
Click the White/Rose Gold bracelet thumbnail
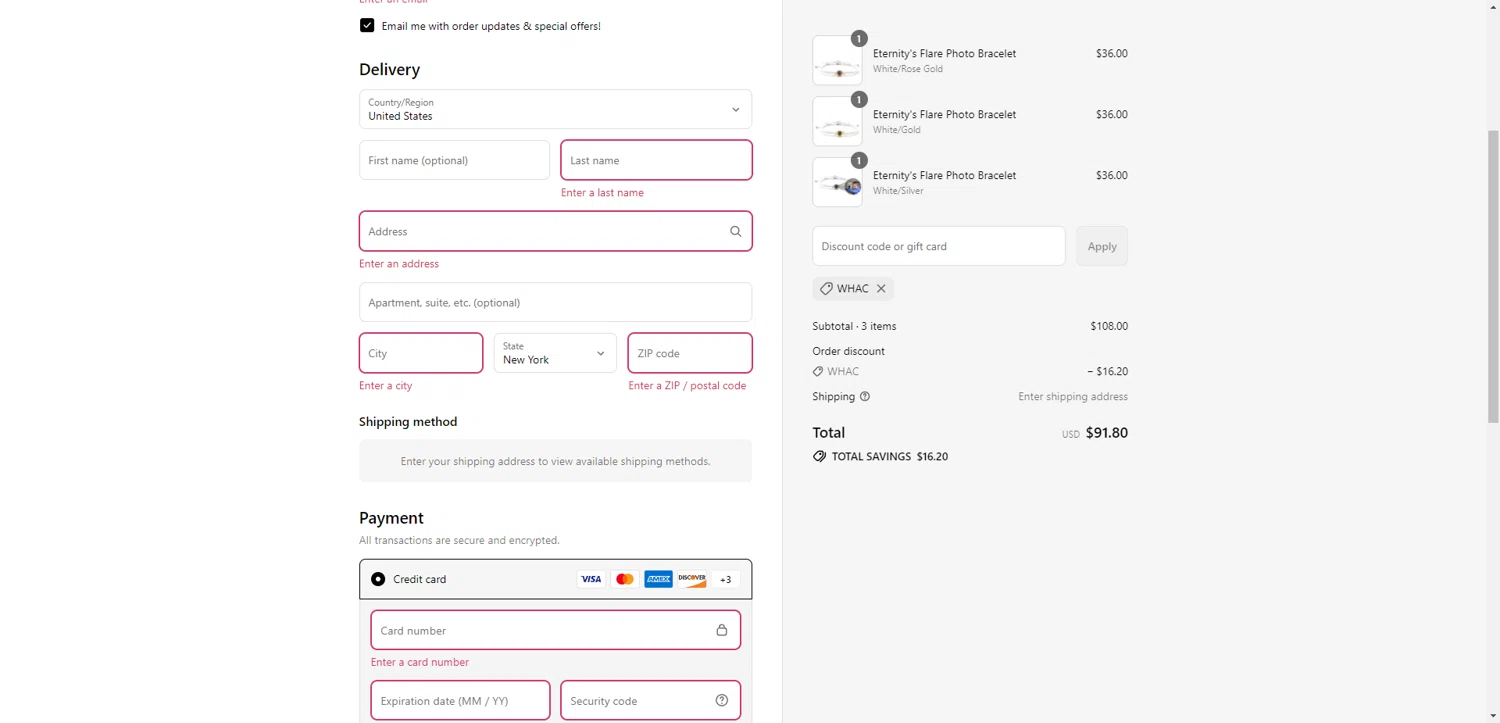click(x=837, y=60)
